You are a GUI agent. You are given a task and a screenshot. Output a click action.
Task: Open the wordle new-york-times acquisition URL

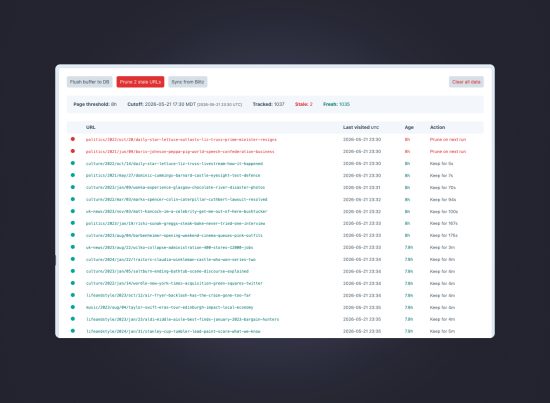[x=174, y=283]
